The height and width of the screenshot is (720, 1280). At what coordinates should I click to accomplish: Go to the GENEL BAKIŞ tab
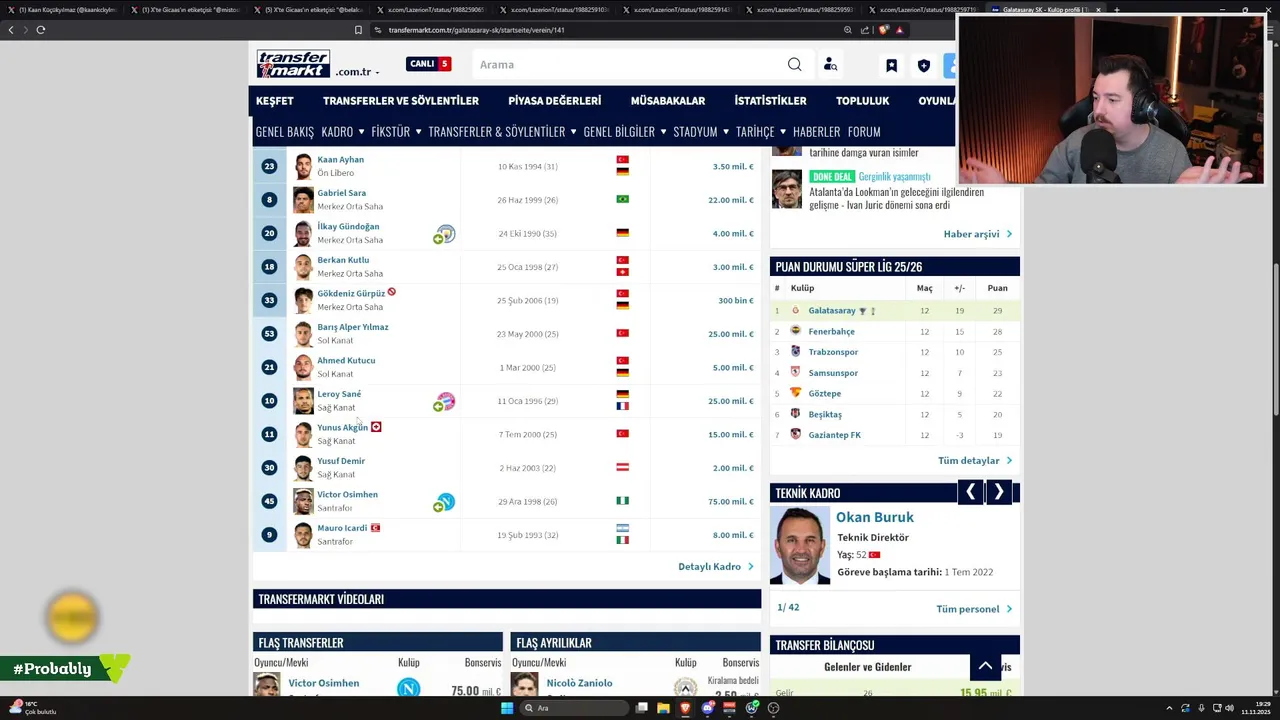click(x=285, y=131)
